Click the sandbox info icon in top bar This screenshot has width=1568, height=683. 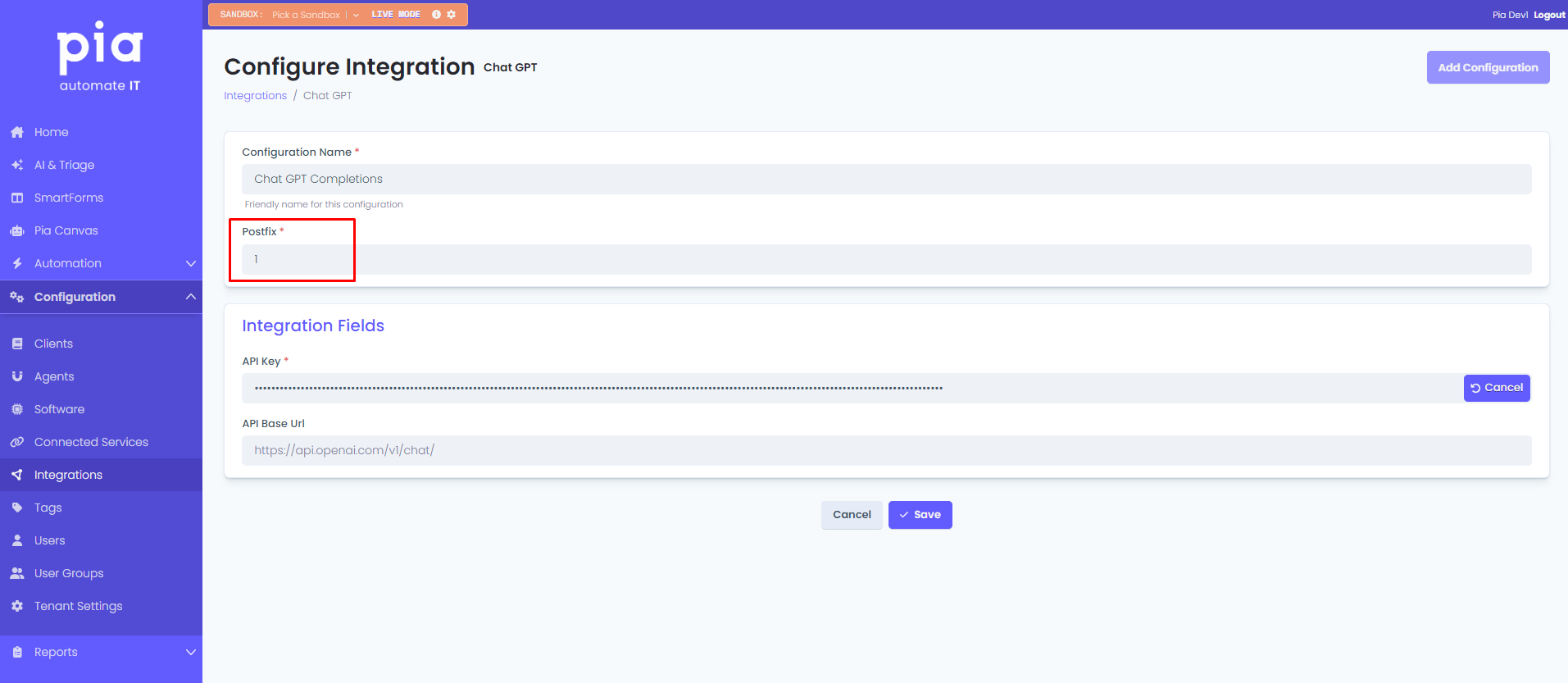[436, 15]
